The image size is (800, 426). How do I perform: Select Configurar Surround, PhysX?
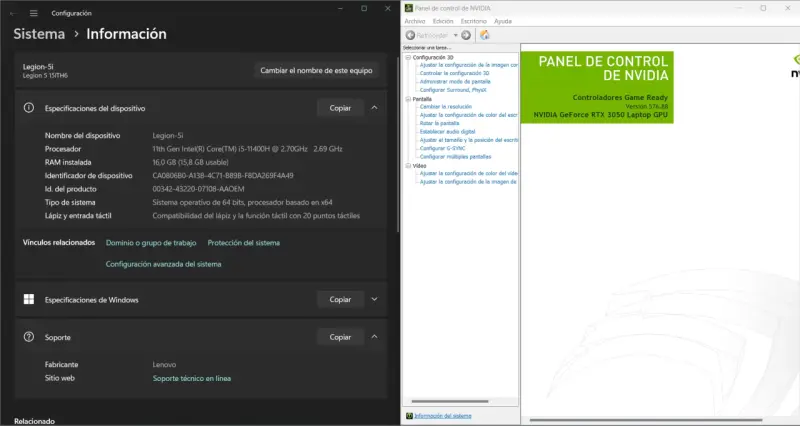[453, 90]
